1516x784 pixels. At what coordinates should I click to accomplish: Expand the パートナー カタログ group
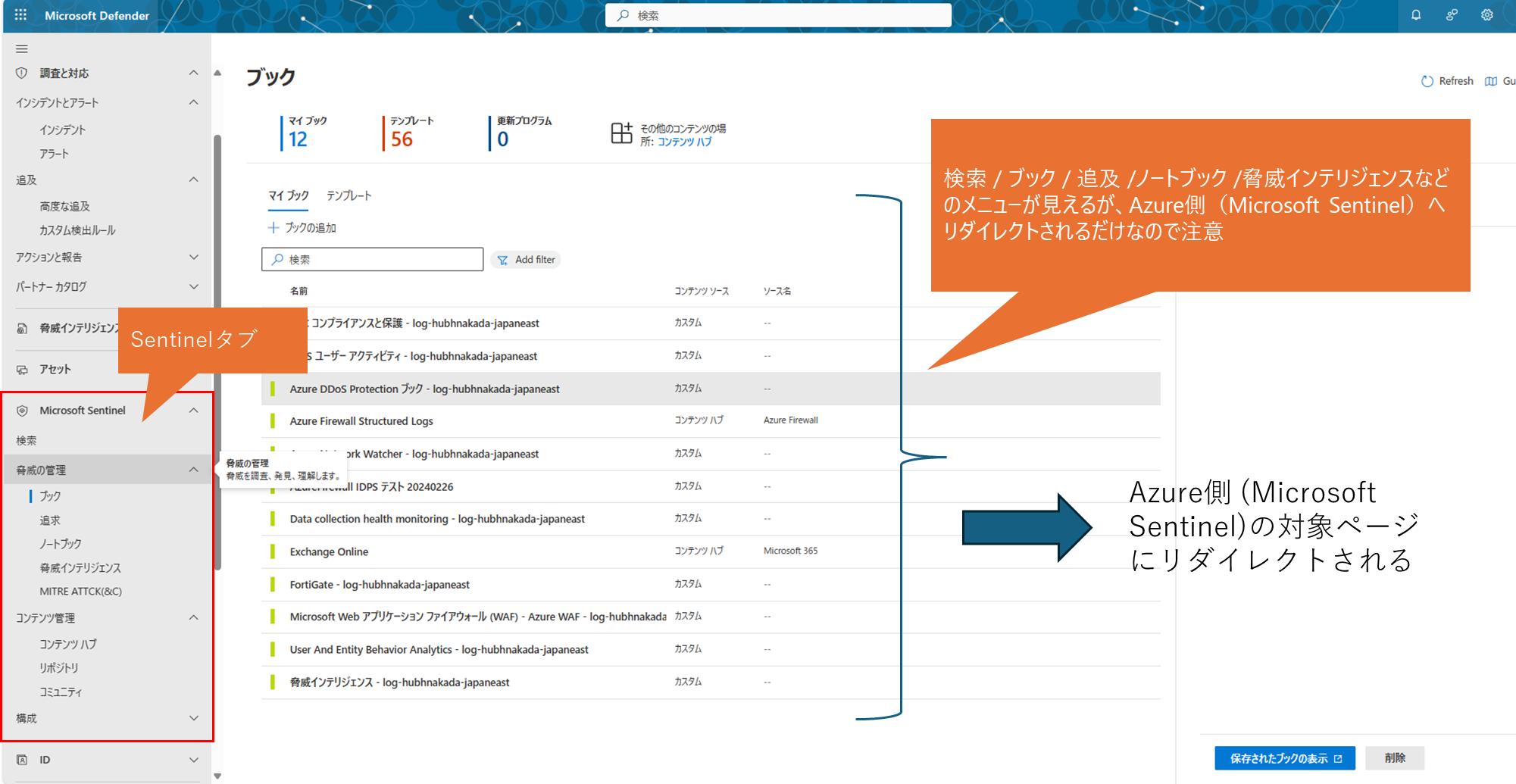(194, 287)
